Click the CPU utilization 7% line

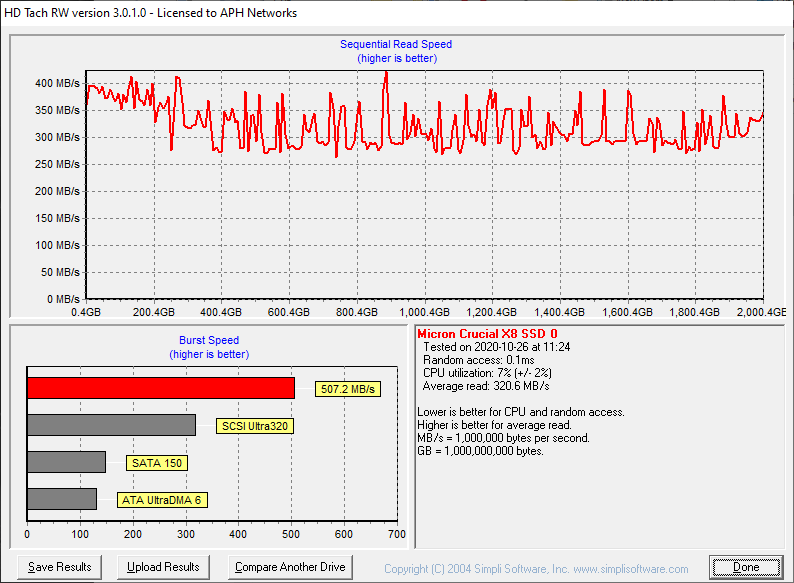coord(486,373)
